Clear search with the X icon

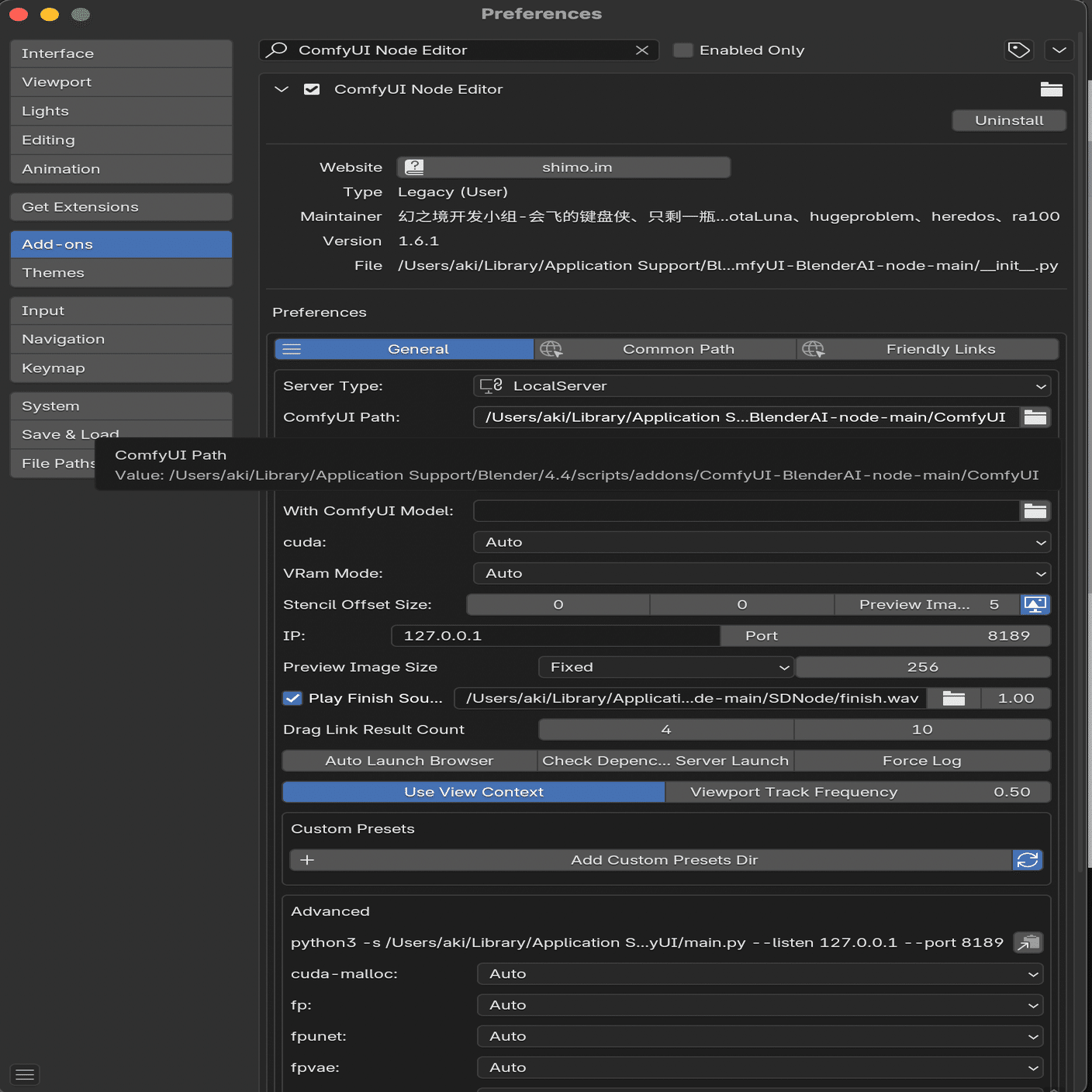coord(642,50)
